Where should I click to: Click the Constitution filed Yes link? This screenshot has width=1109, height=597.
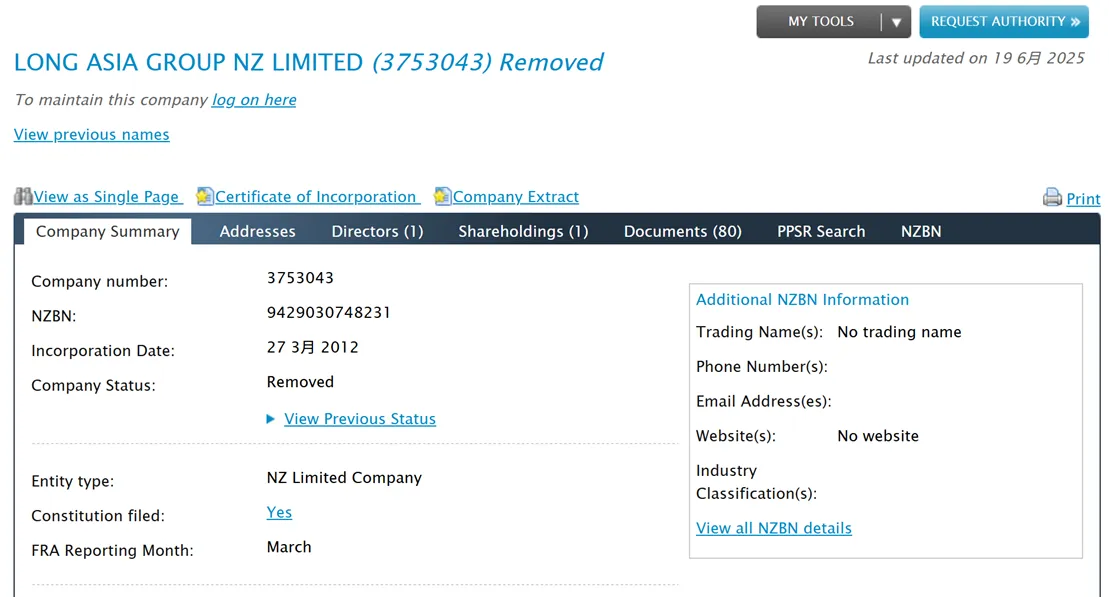[279, 512]
